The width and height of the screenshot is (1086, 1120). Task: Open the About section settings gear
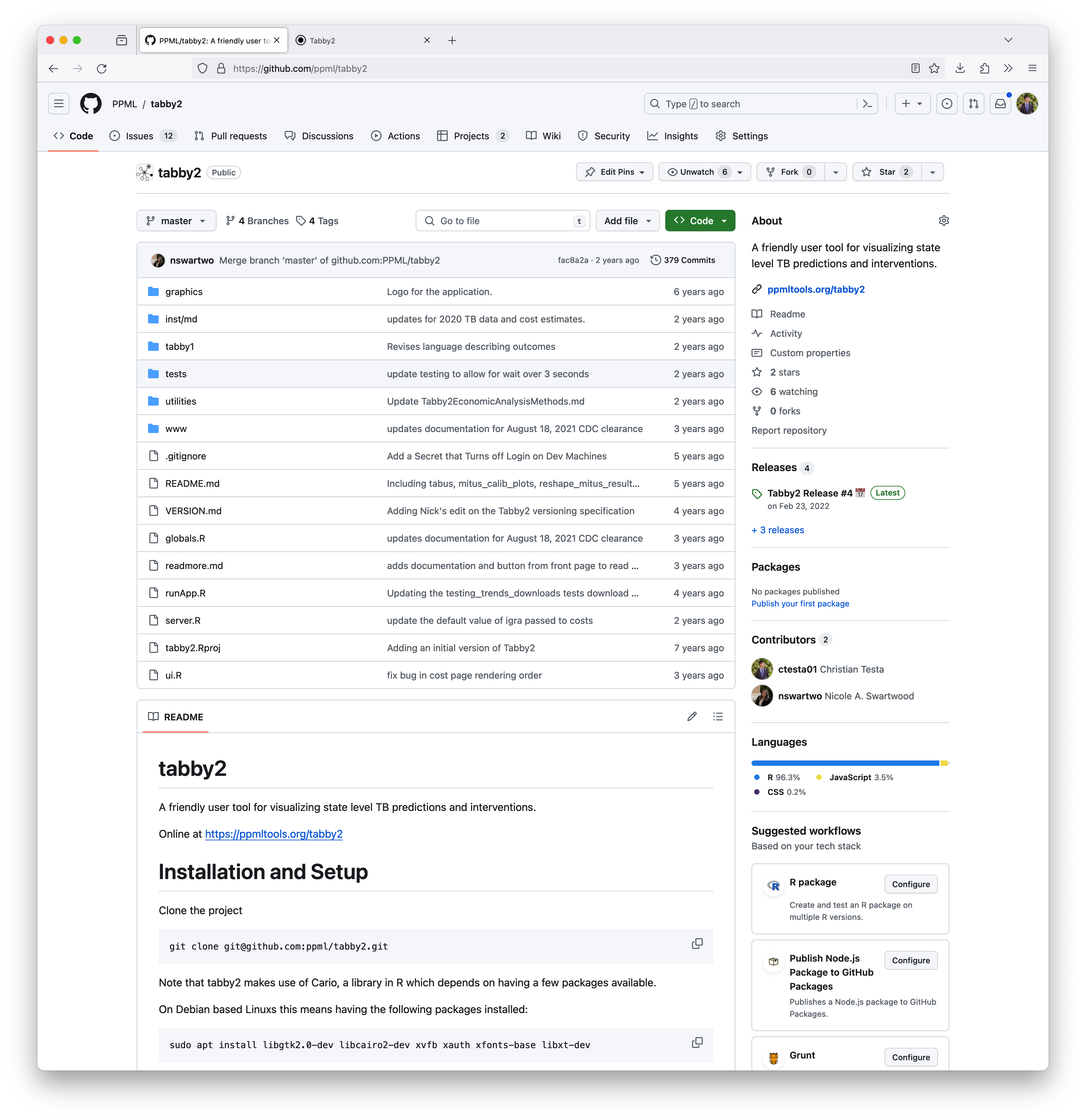(x=944, y=221)
